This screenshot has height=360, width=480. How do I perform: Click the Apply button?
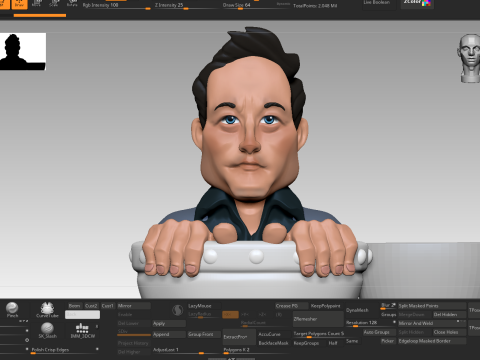pos(169,323)
